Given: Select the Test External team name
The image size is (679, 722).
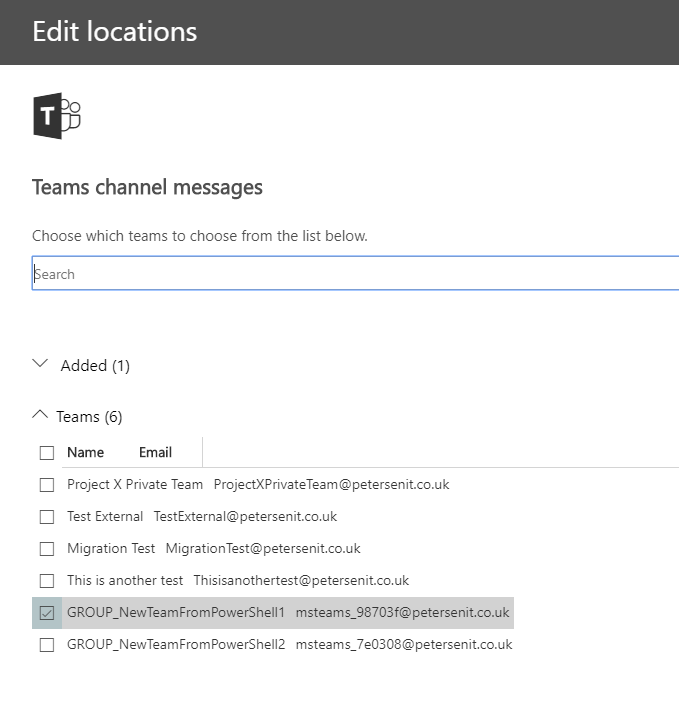Looking at the screenshot, I should (x=105, y=517).
